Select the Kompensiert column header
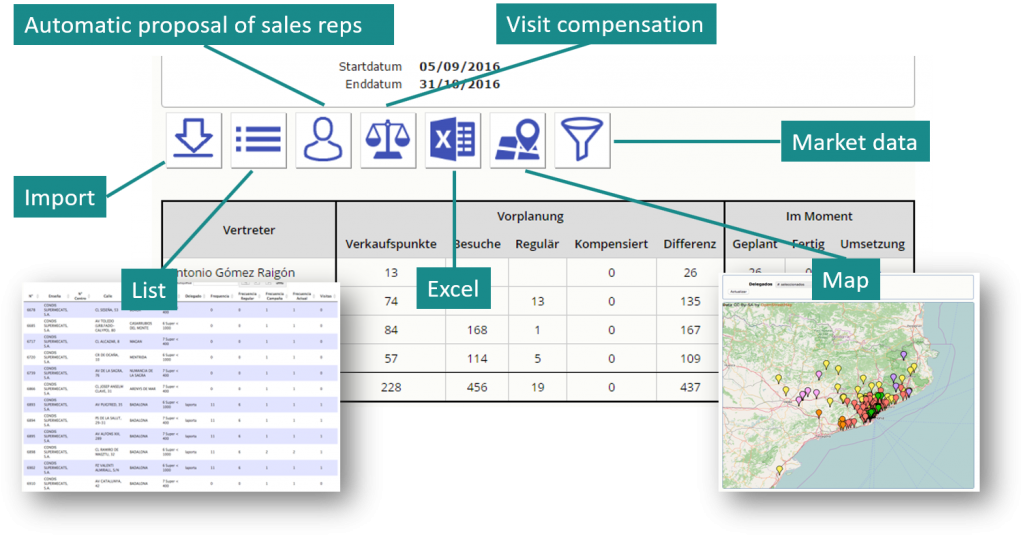The image size is (1024, 536). click(x=611, y=244)
